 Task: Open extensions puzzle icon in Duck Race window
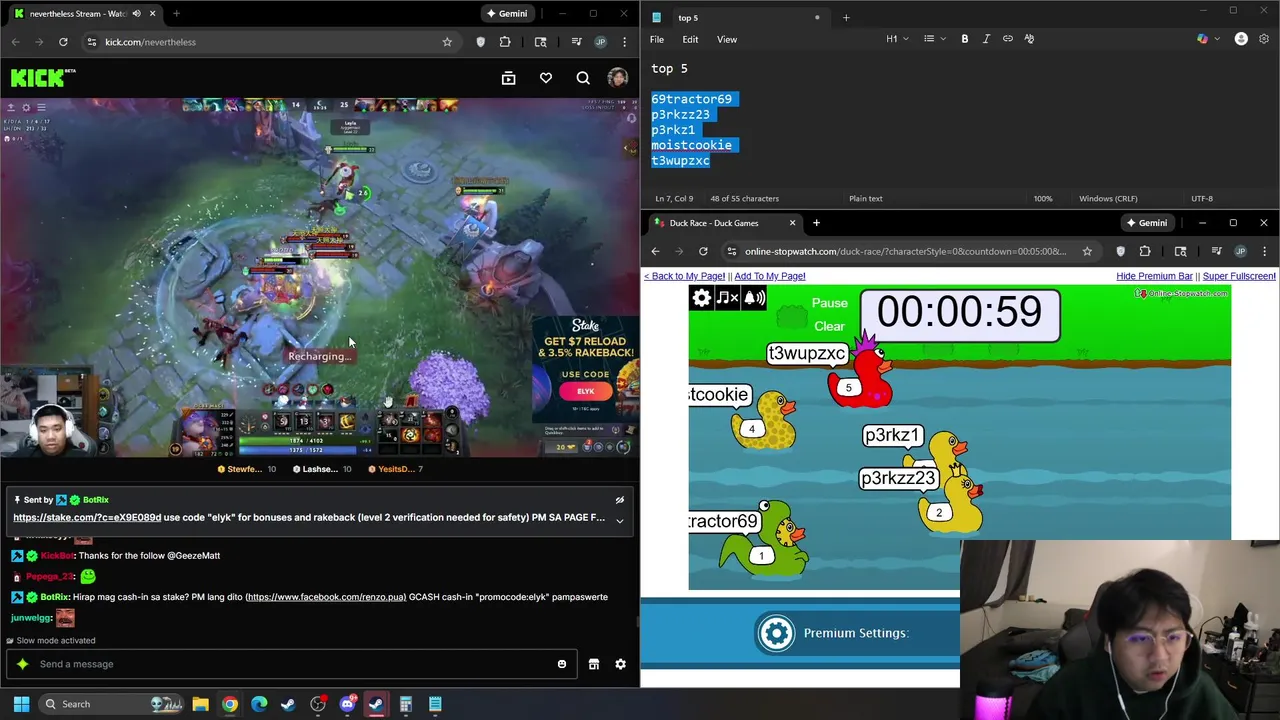[1145, 251]
